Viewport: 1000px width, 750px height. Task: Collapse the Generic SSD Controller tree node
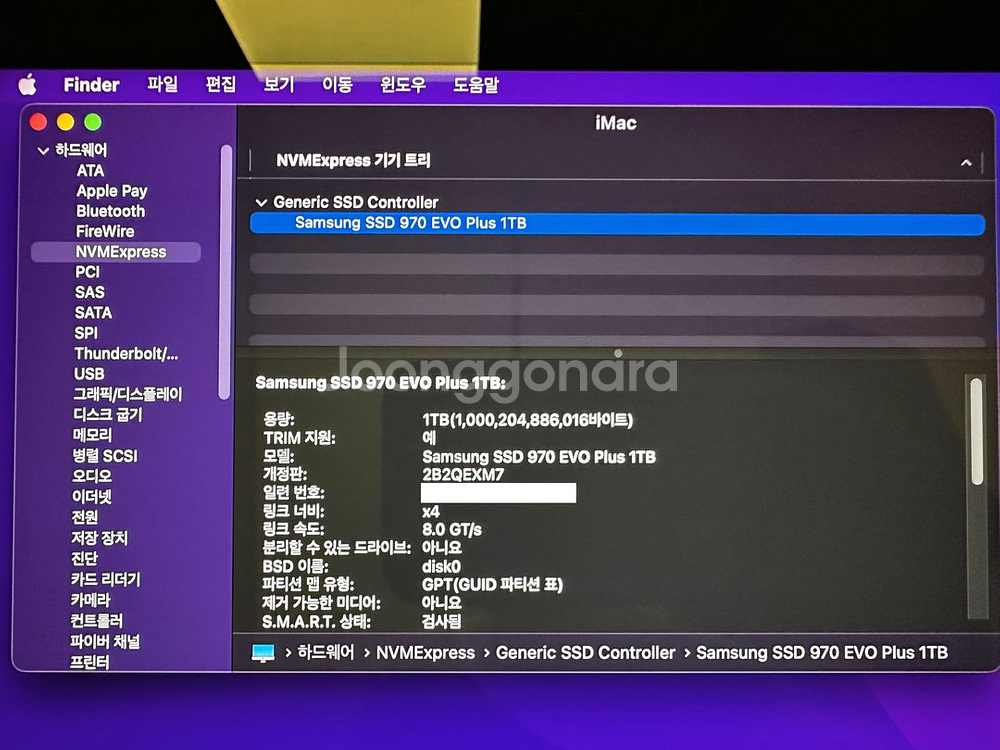pyautogui.click(x=262, y=202)
